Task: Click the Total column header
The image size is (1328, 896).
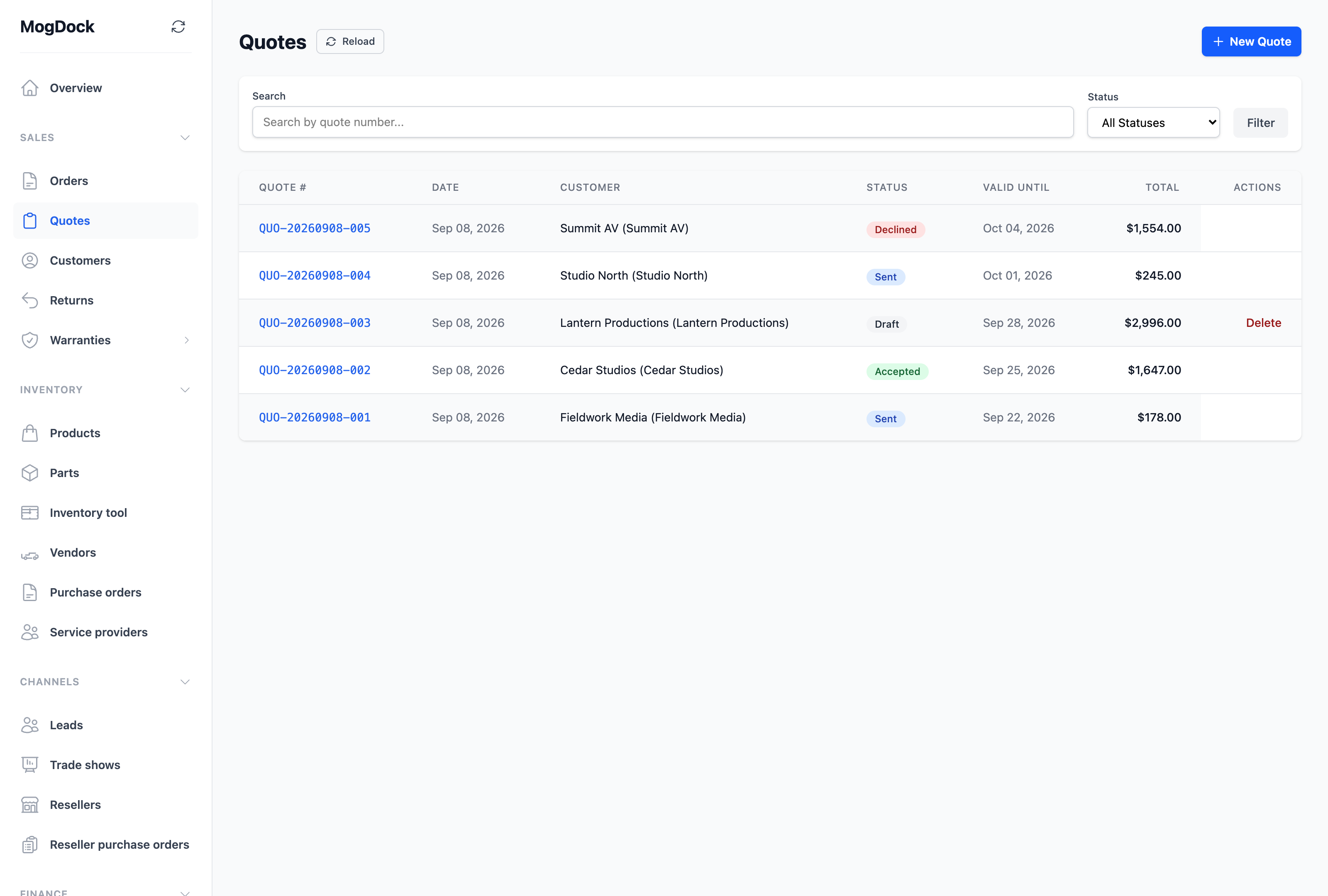Action: tap(1162, 187)
